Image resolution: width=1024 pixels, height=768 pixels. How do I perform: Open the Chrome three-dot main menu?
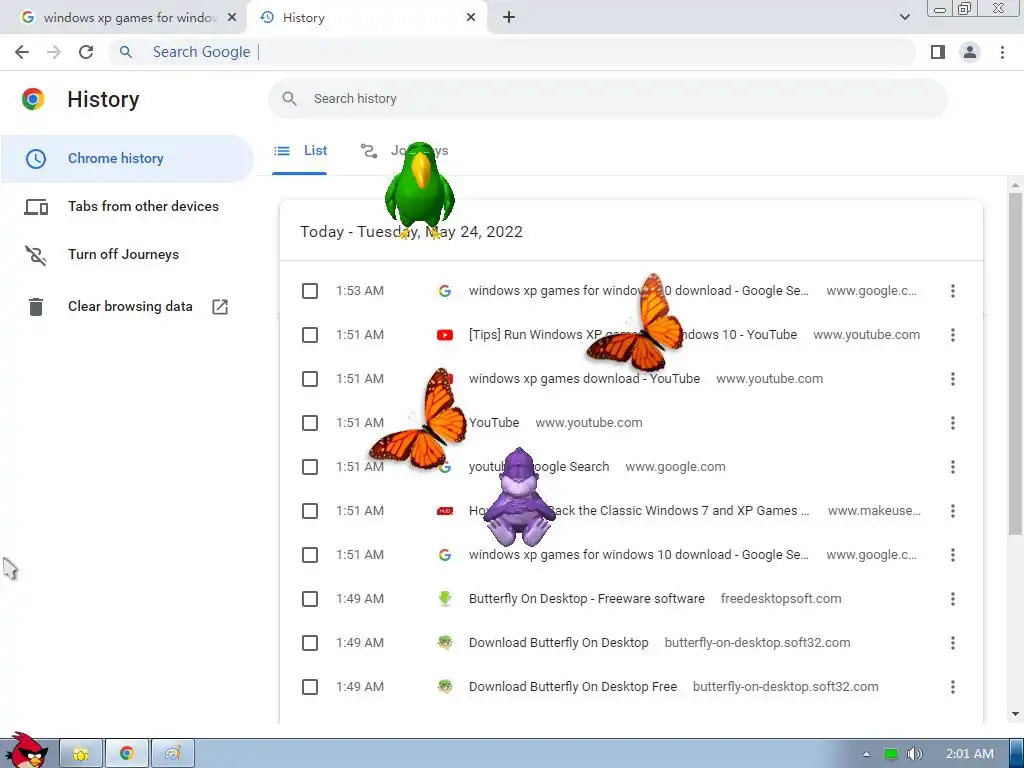[x=1002, y=52]
